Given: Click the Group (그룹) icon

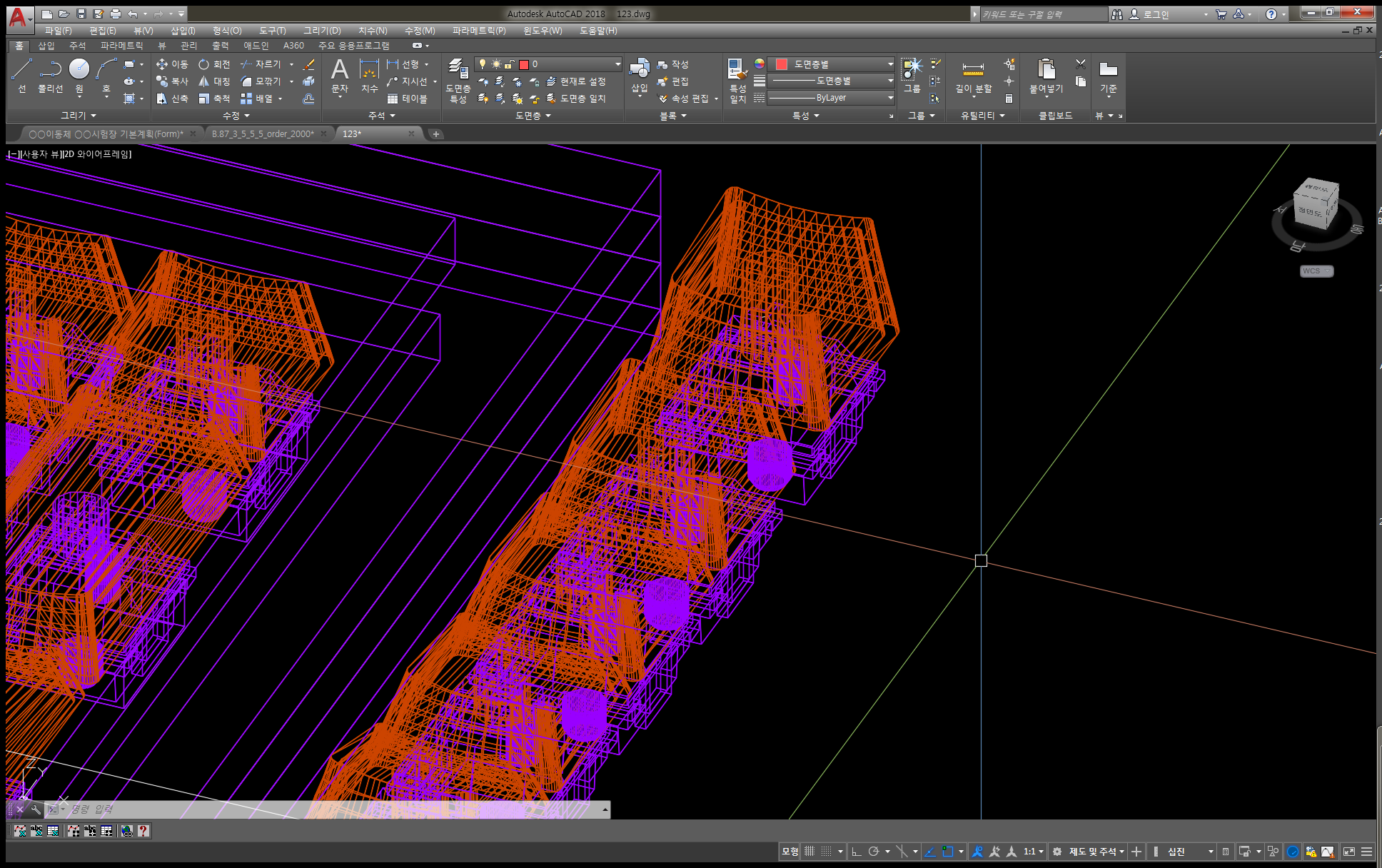Looking at the screenshot, I should pos(912,76).
